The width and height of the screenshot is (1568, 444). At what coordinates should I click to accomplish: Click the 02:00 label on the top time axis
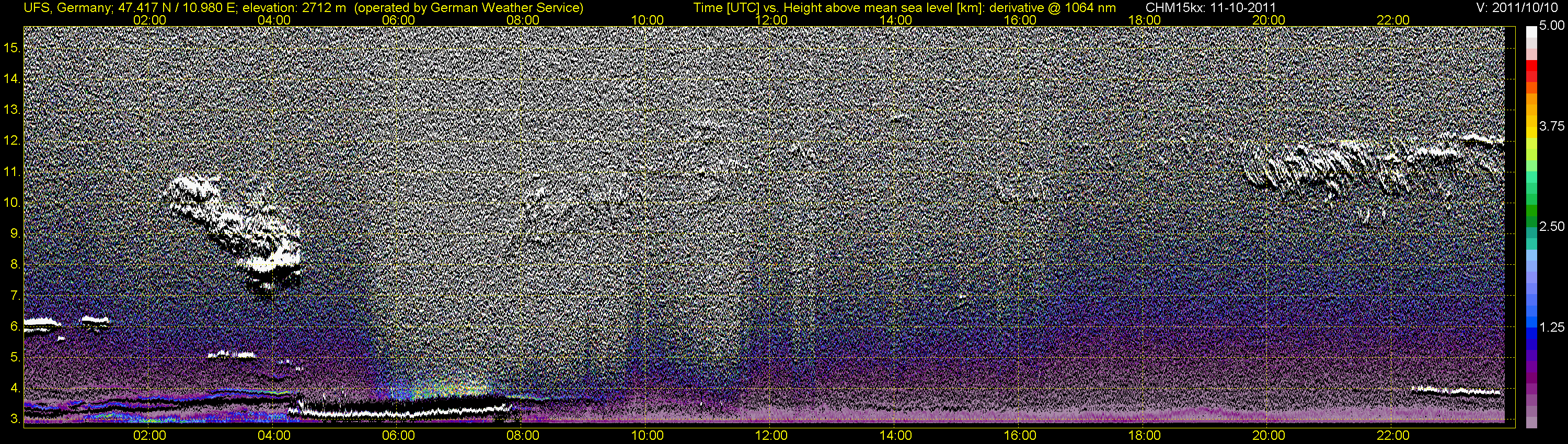click(x=149, y=20)
